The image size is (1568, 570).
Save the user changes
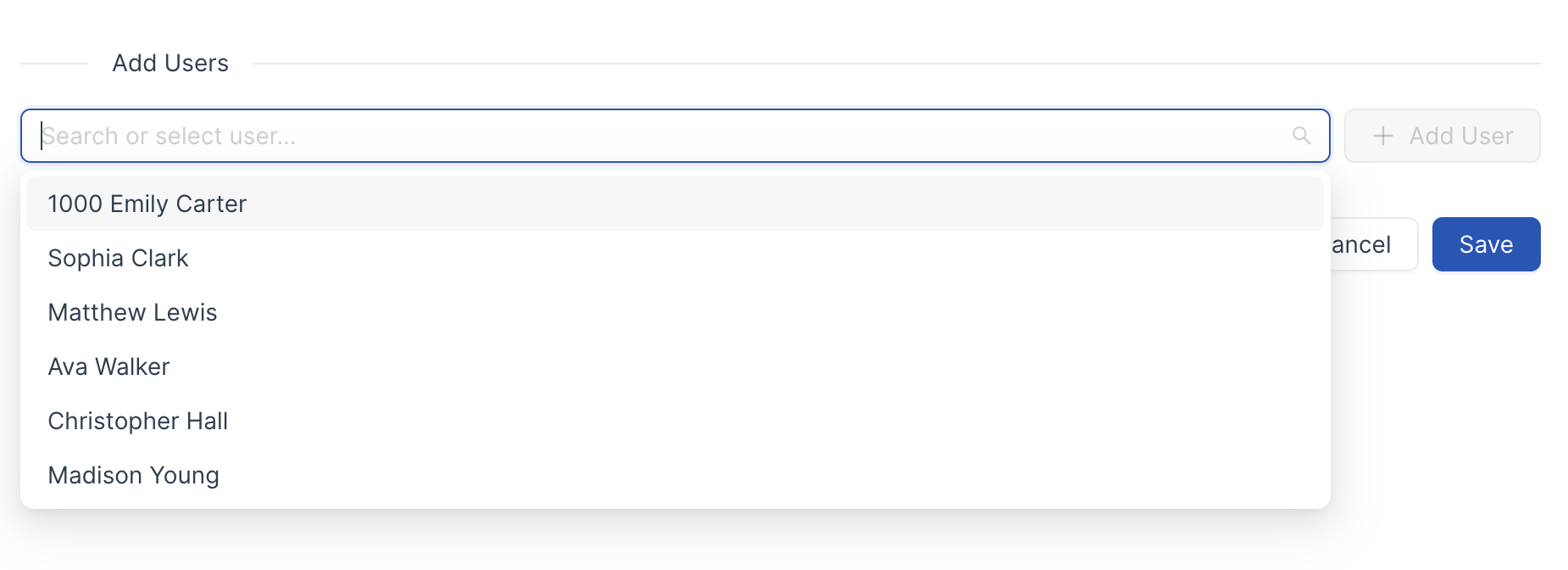click(x=1486, y=244)
